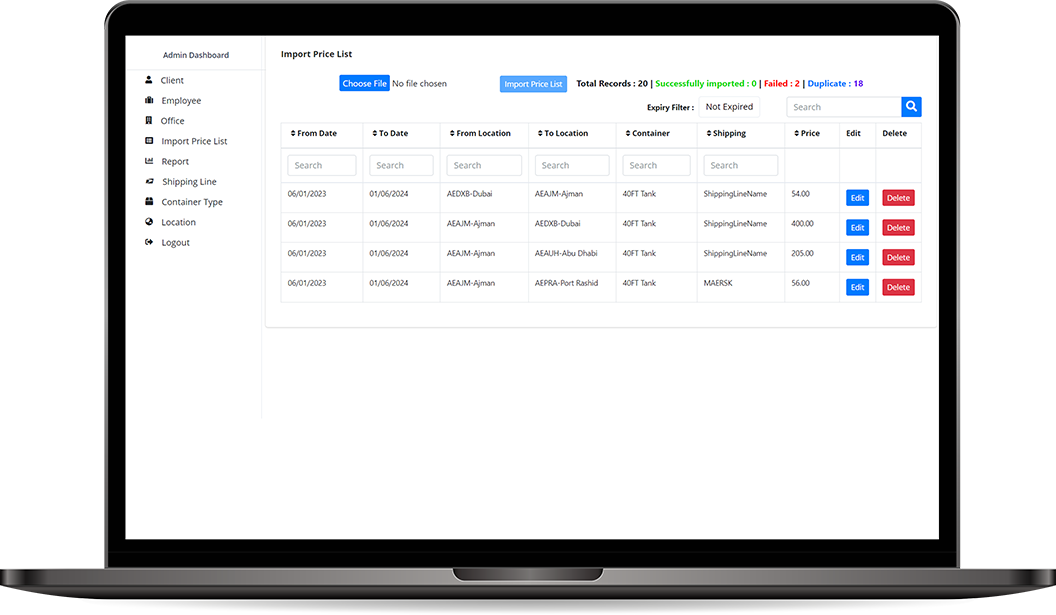Click the Container search filter field
The image size is (1056, 615).
click(657, 165)
